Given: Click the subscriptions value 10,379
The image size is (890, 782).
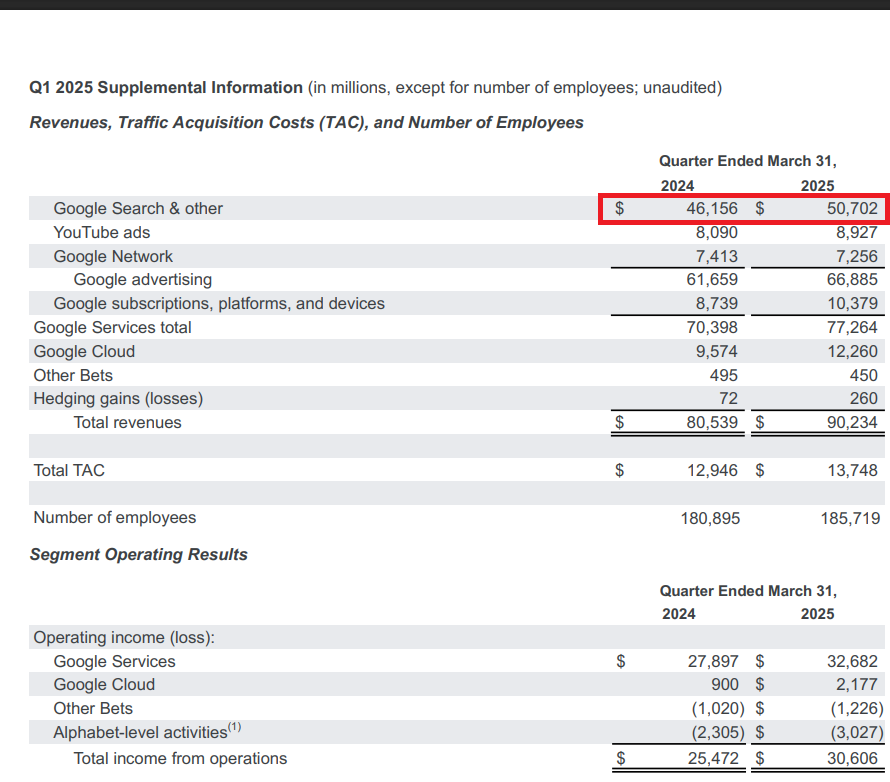Looking at the screenshot, I should pos(852,304).
